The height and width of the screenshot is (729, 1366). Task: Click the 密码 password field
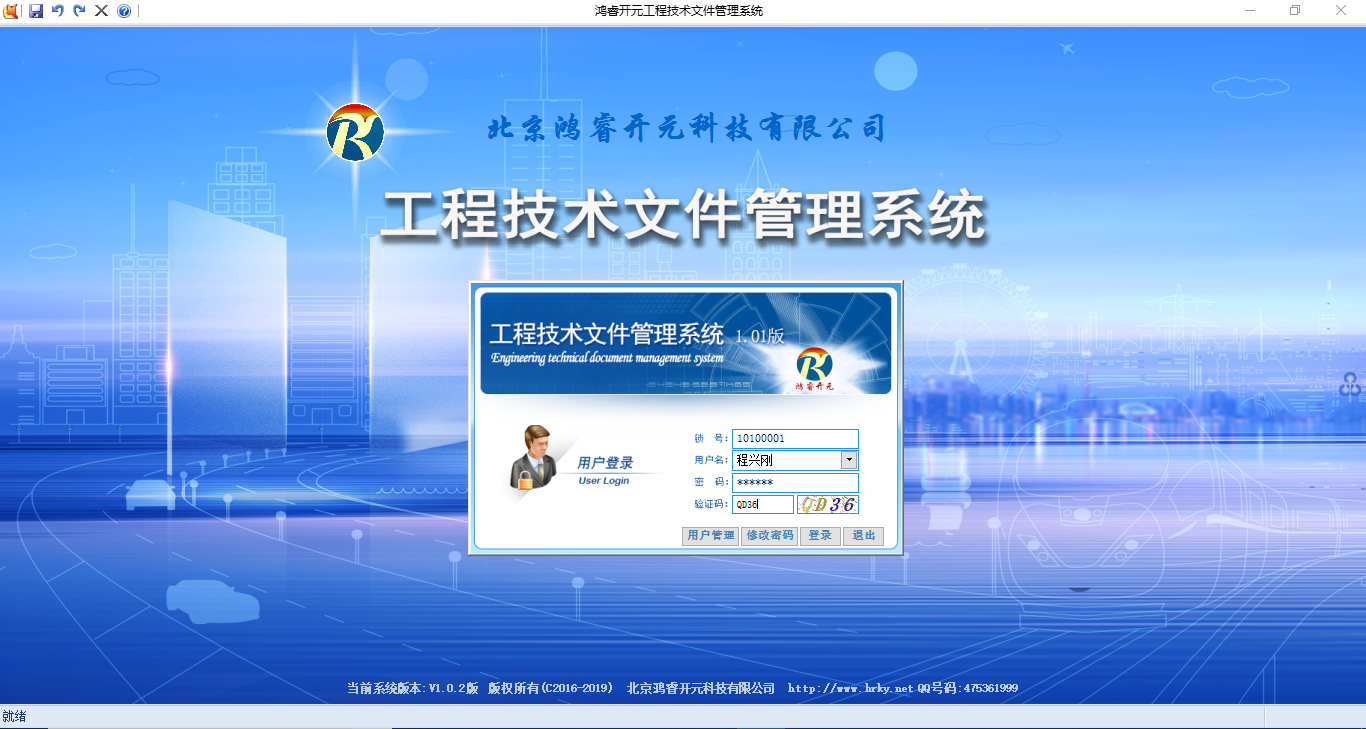(795, 483)
